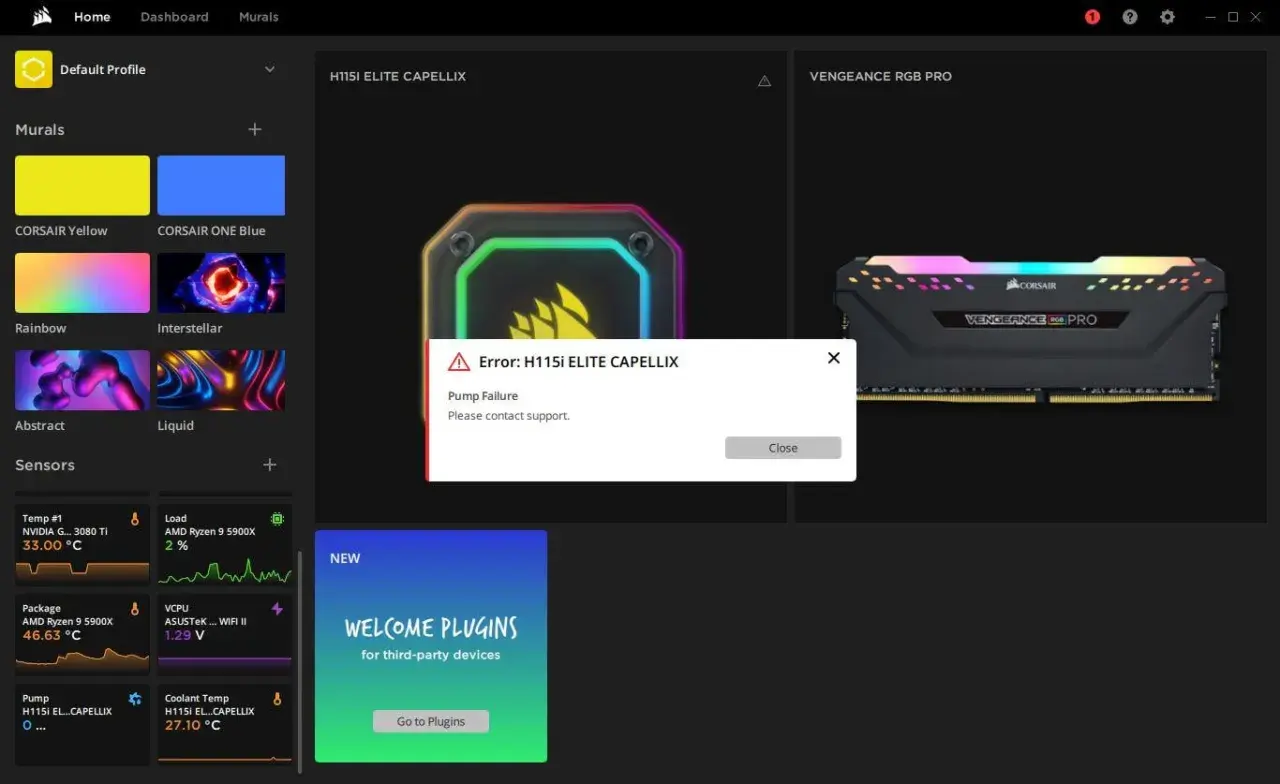Open the help question mark icon
Screen dimensions: 1280x784
1130,17
